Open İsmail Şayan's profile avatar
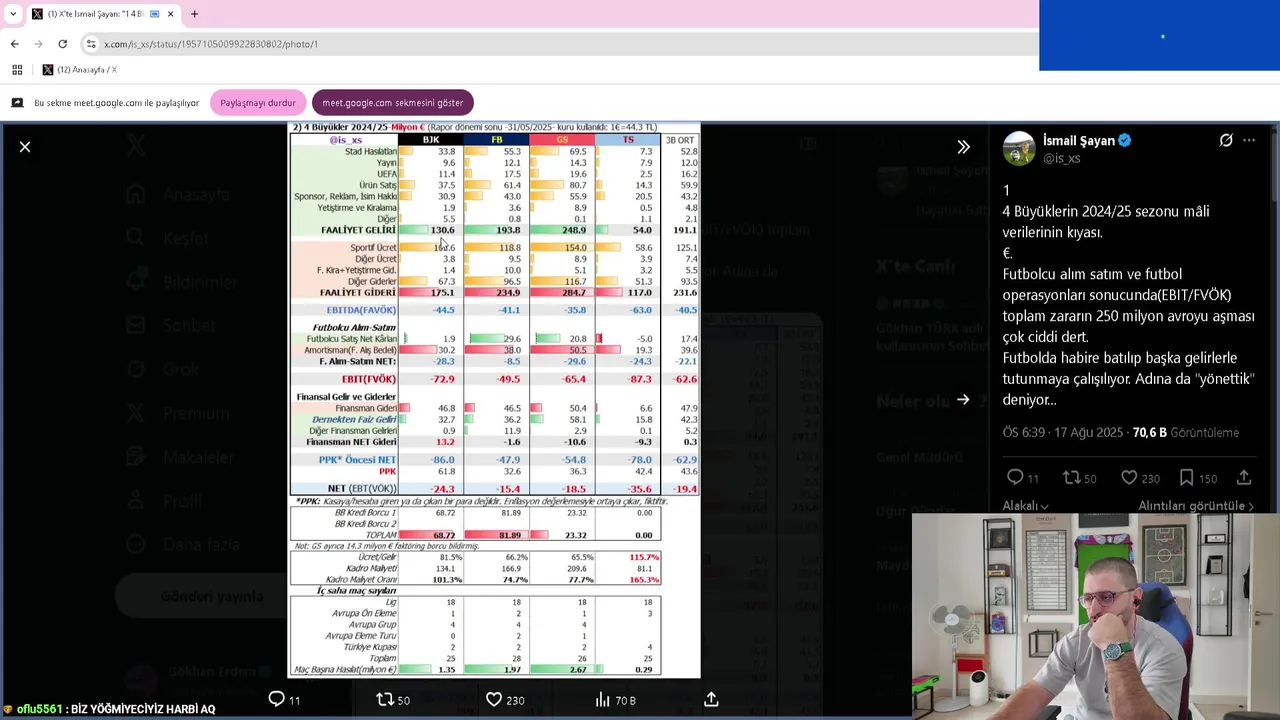 click(x=1019, y=148)
